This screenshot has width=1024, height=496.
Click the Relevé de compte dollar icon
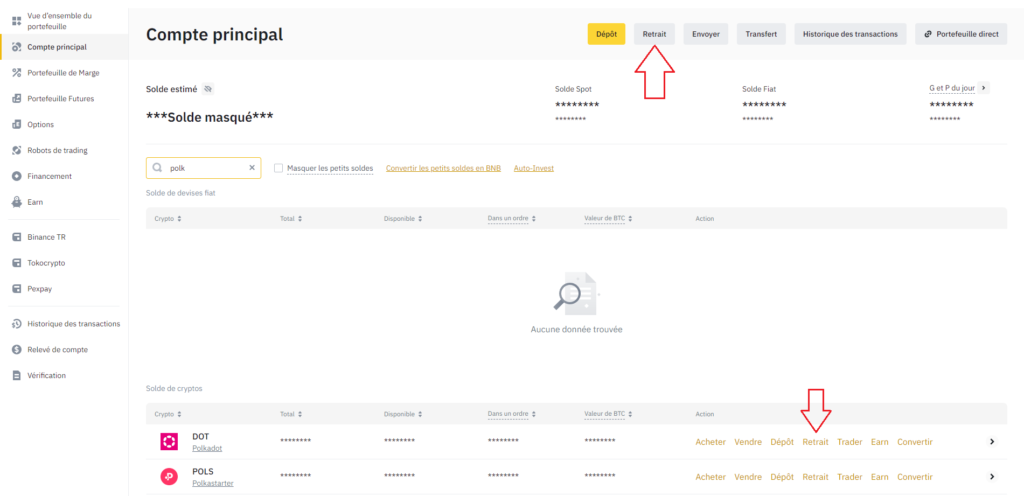[17, 350]
